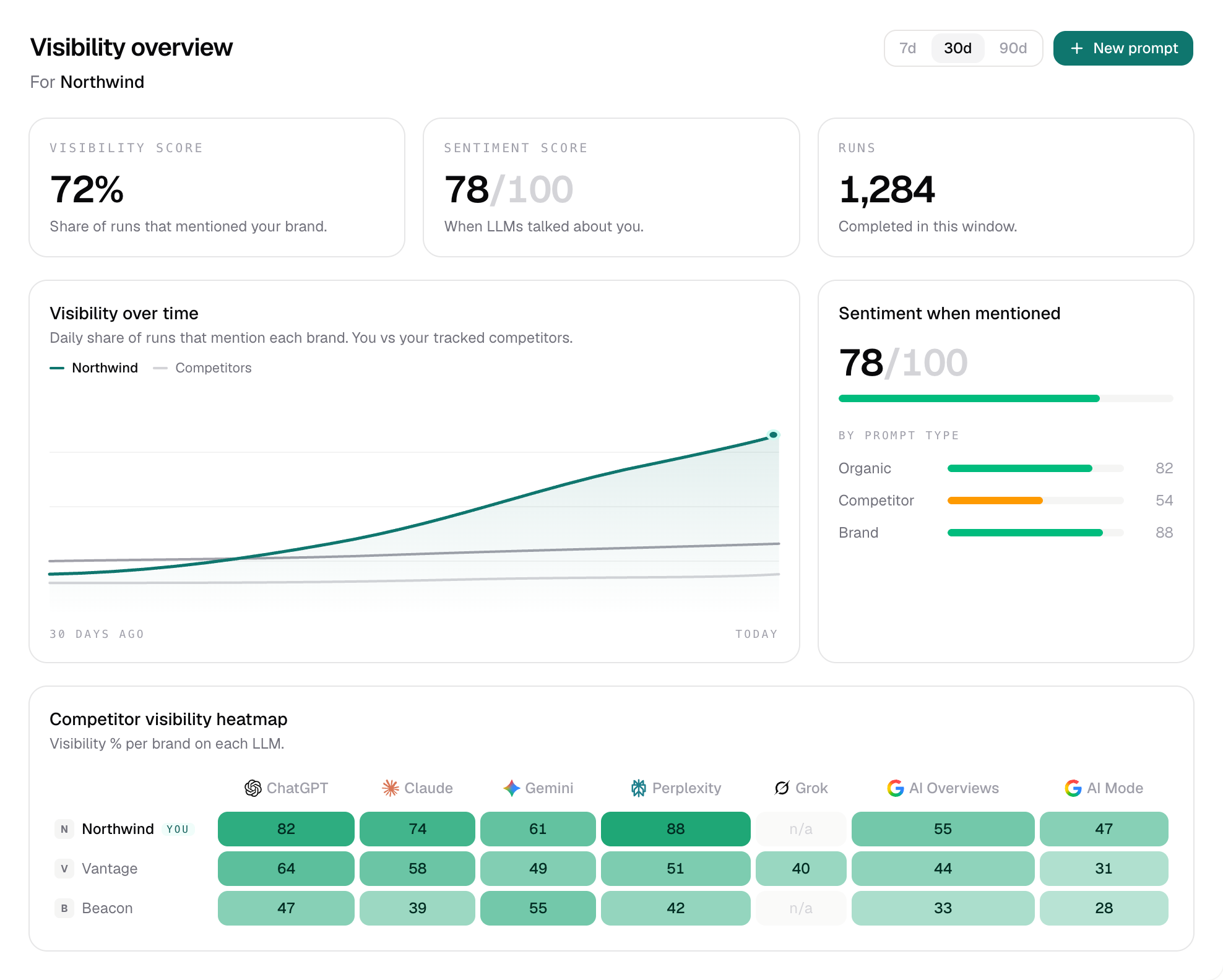Click the Organic sentiment value 82

pyautogui.click(x=1164, y=468)
